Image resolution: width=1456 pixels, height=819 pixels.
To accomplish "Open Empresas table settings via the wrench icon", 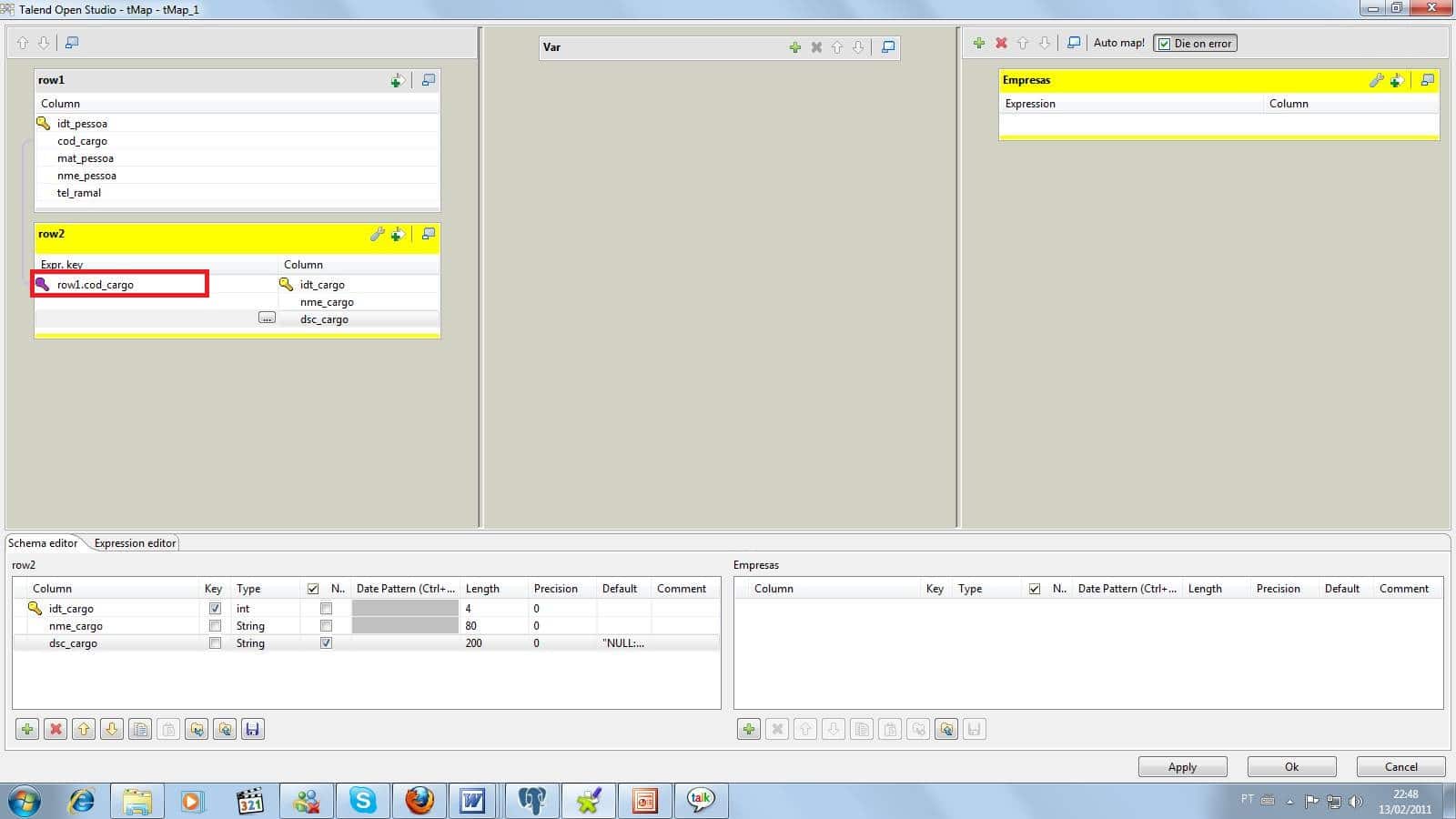I will 1376,80.
